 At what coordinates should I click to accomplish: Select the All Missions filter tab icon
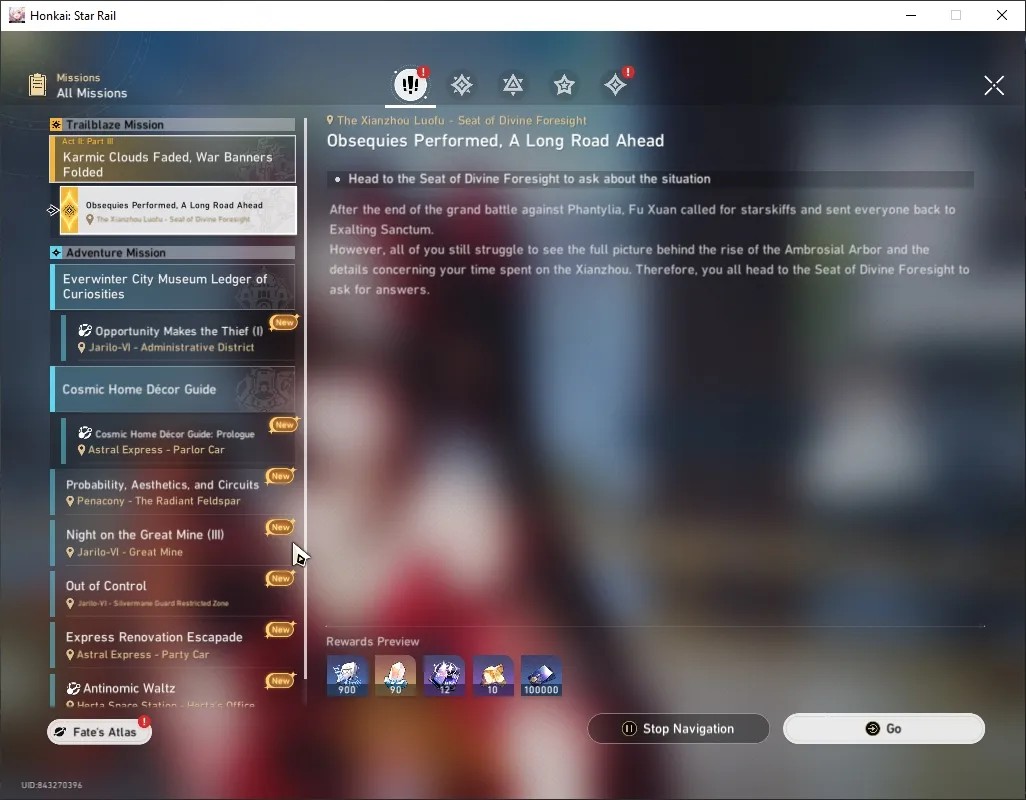[x=410, y=84]
